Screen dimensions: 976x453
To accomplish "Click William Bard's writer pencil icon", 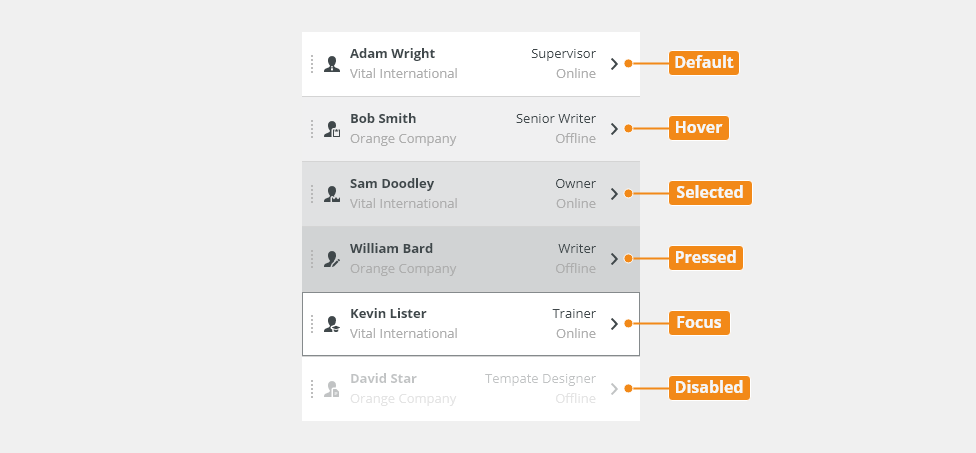I will coord(332,259).
